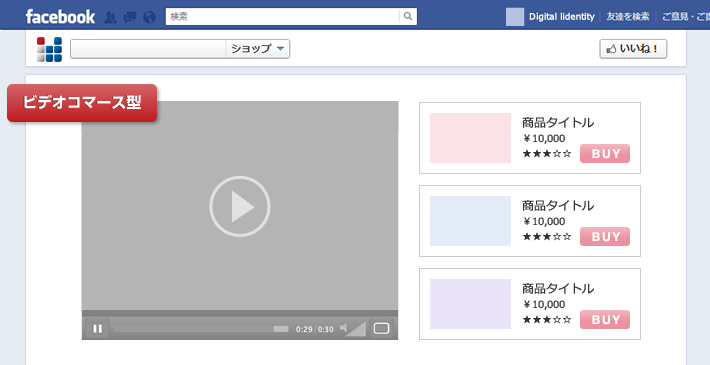The height and width of the screenshot is (365, 710).
Task: Click the いいね! like button
Action: (x=633, y=49)
